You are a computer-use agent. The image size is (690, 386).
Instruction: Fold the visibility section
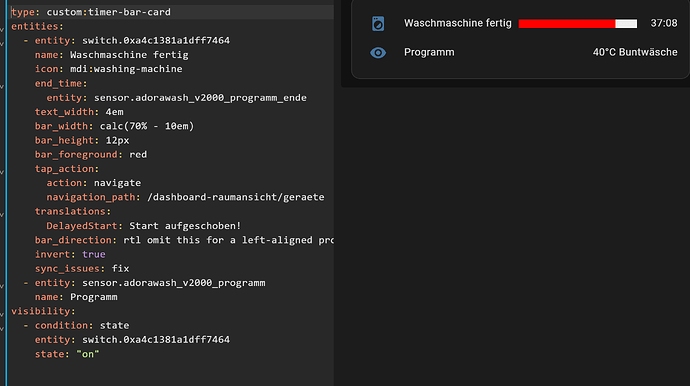[2, 314]
